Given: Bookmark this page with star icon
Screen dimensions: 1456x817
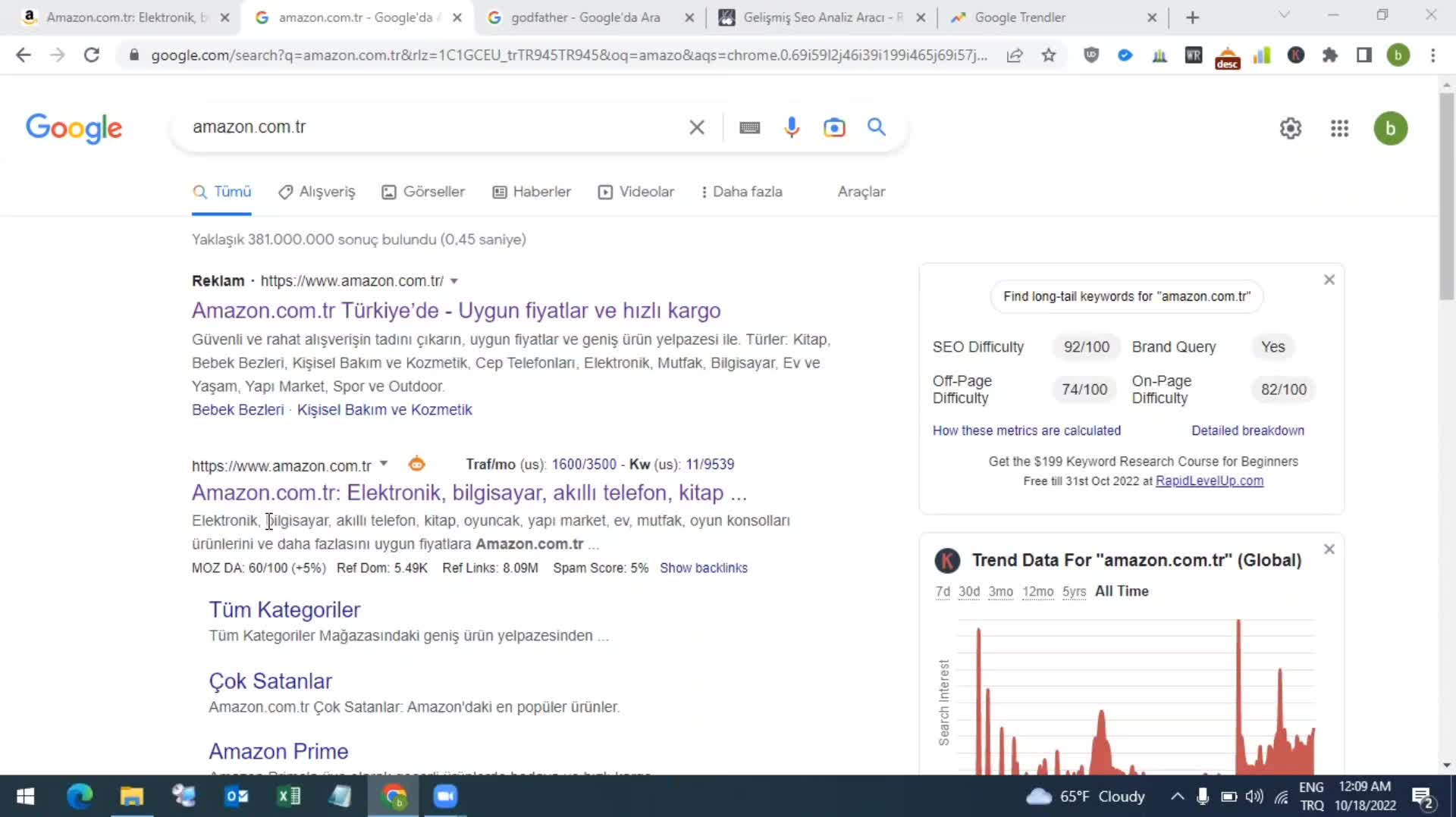Looking at the screenshot, I should click(1049, 55).
